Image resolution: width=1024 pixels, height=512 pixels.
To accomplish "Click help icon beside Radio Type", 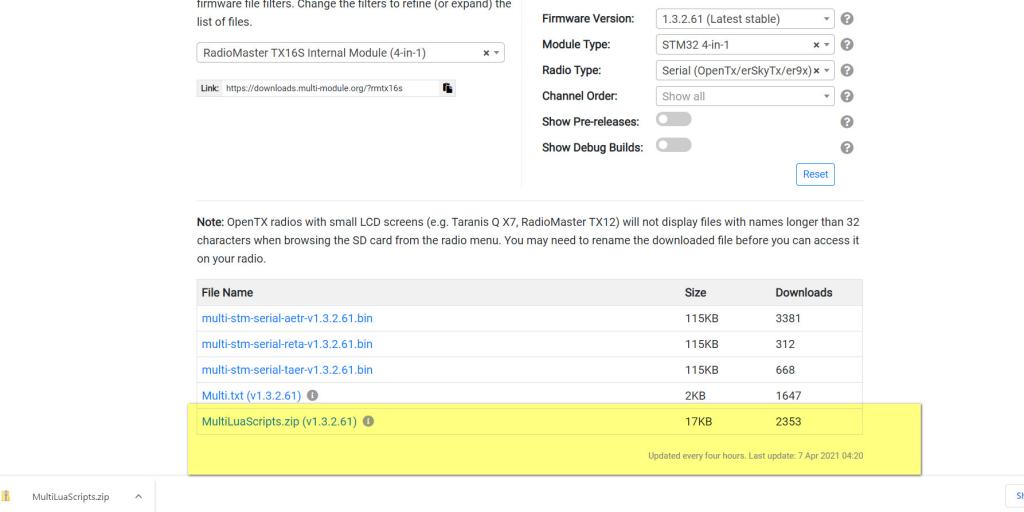I will point(847,71).
